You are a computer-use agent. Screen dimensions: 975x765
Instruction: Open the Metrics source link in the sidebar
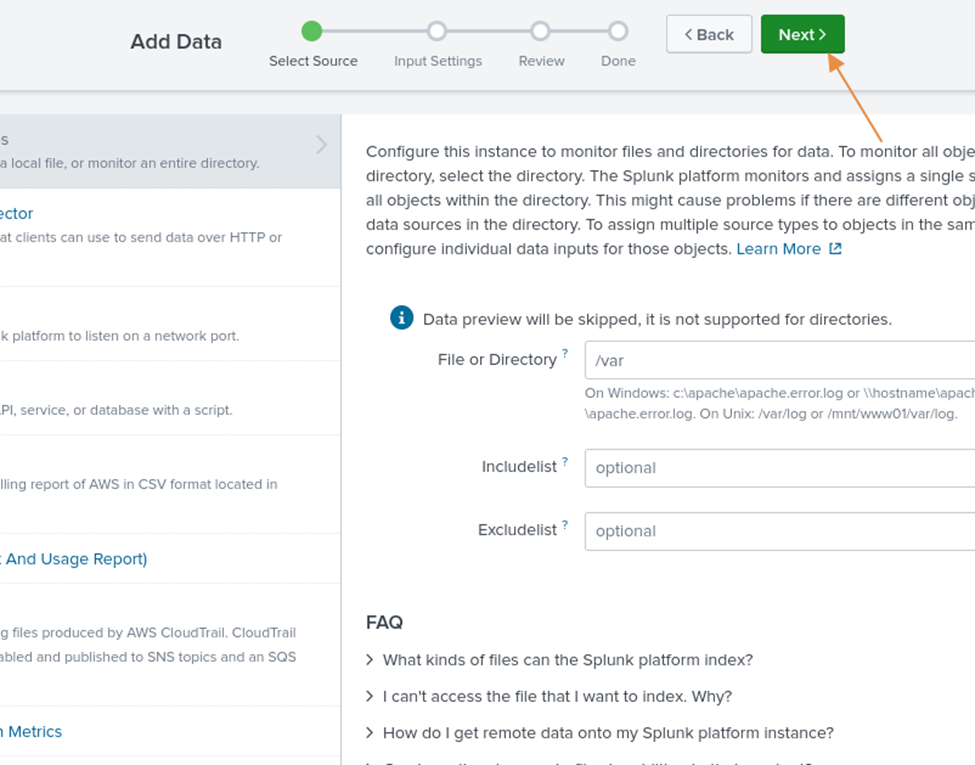click(31, 731)
